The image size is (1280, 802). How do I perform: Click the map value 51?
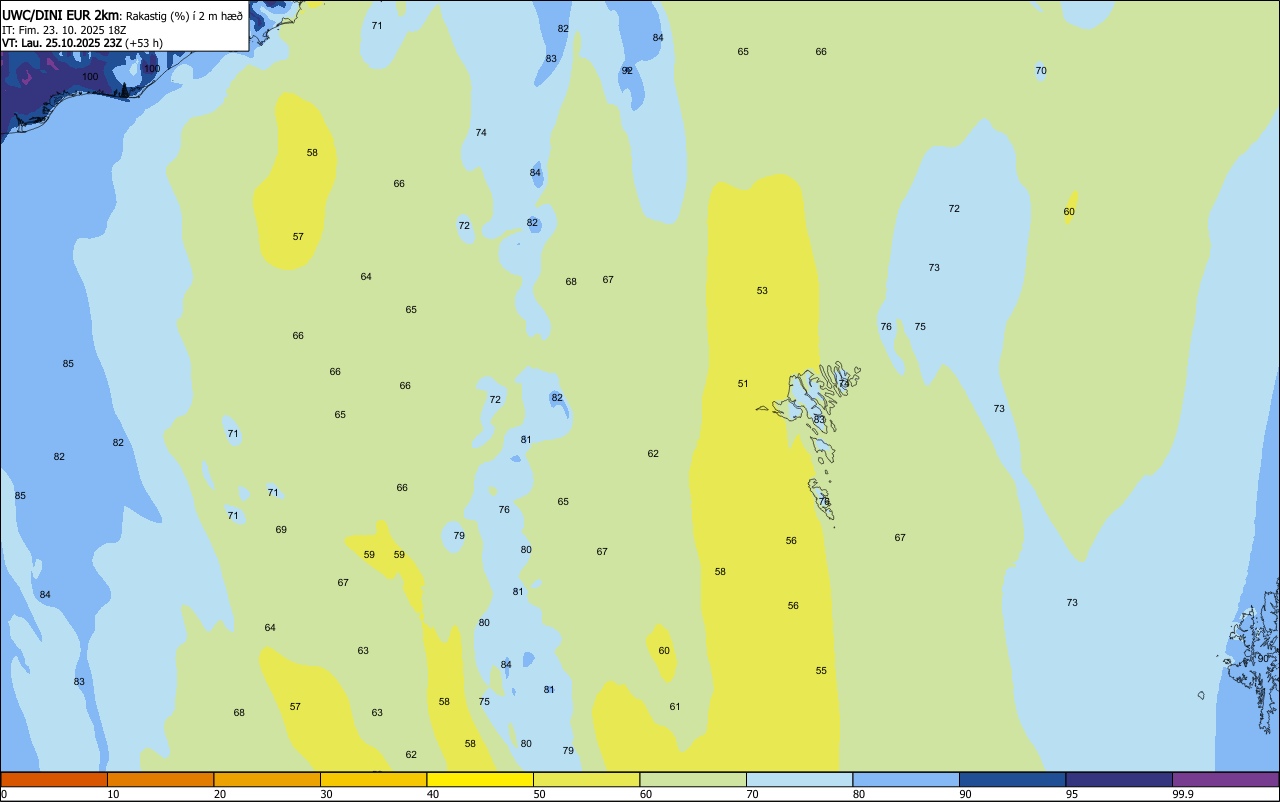(743, 384)
